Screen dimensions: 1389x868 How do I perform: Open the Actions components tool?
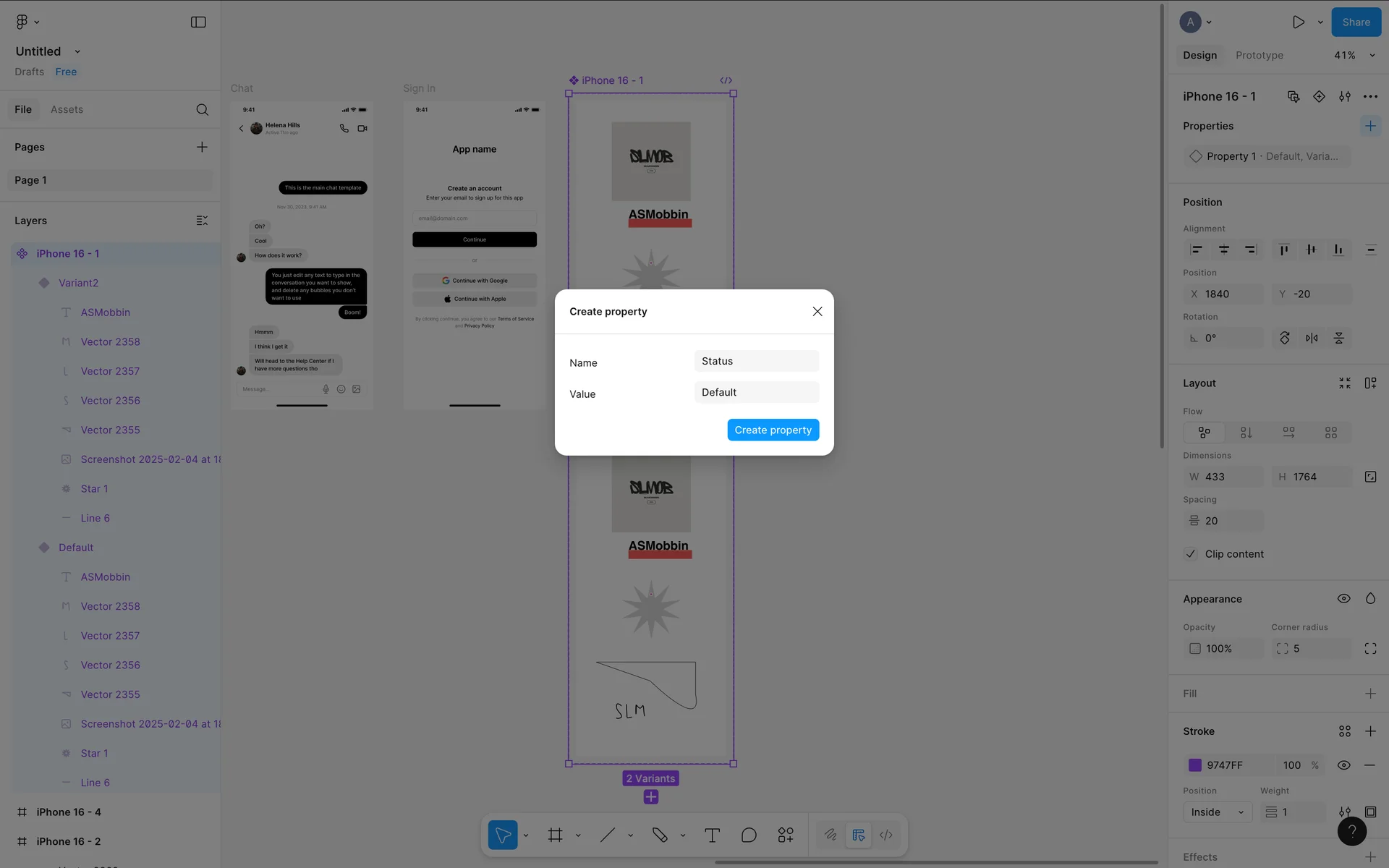pyautogui.click(x=786, y=835)
